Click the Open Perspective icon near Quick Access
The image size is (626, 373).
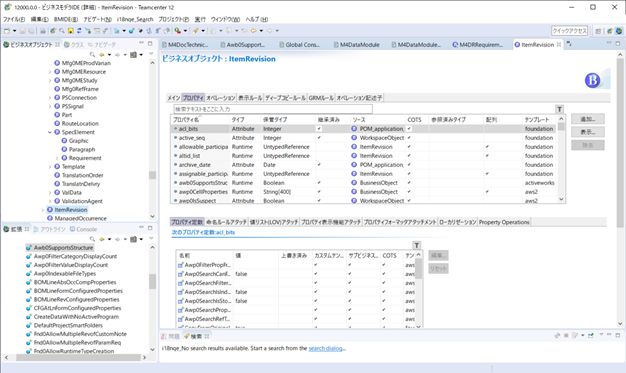coord(598,31)
